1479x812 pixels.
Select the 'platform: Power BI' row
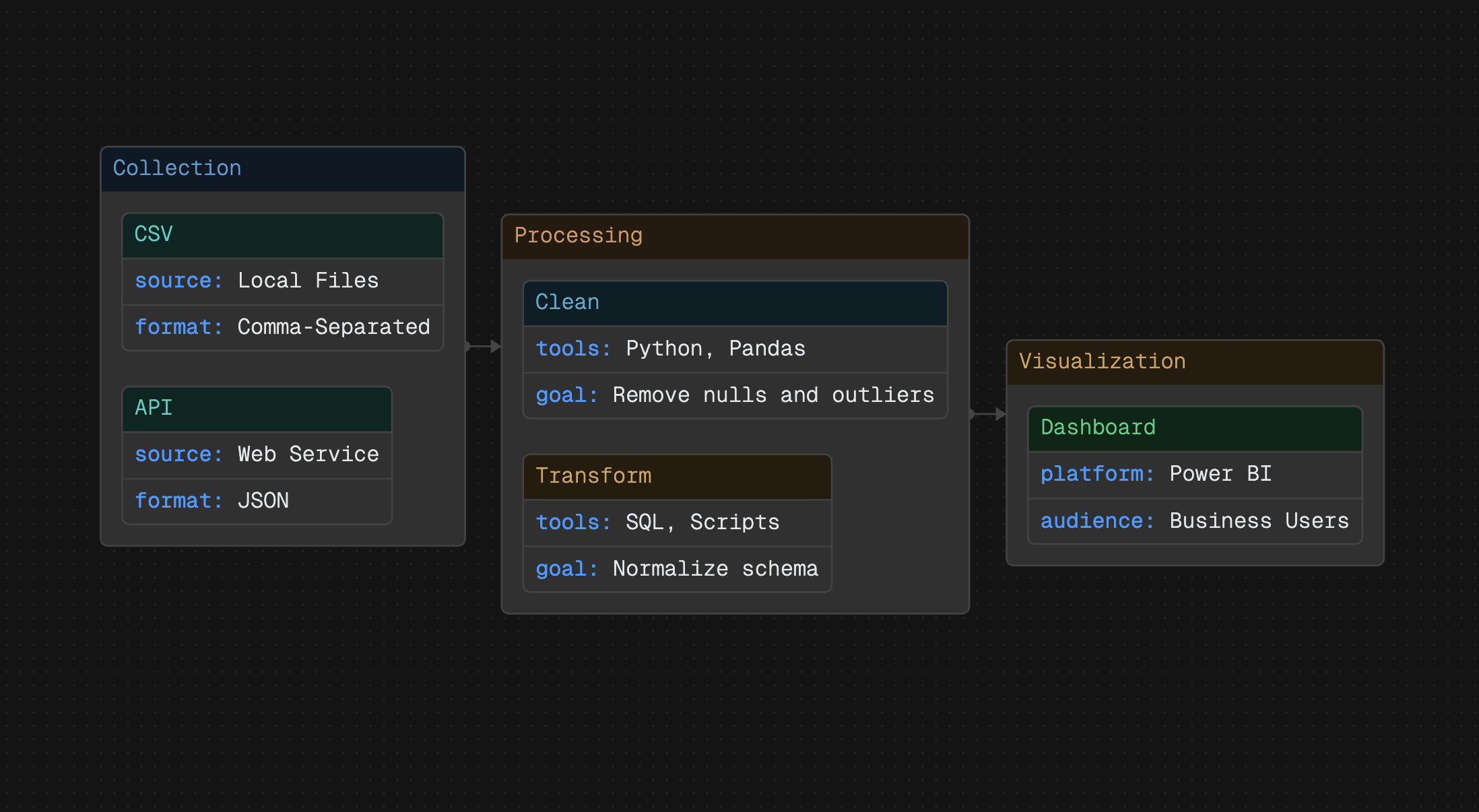[x=1194, y=475]
